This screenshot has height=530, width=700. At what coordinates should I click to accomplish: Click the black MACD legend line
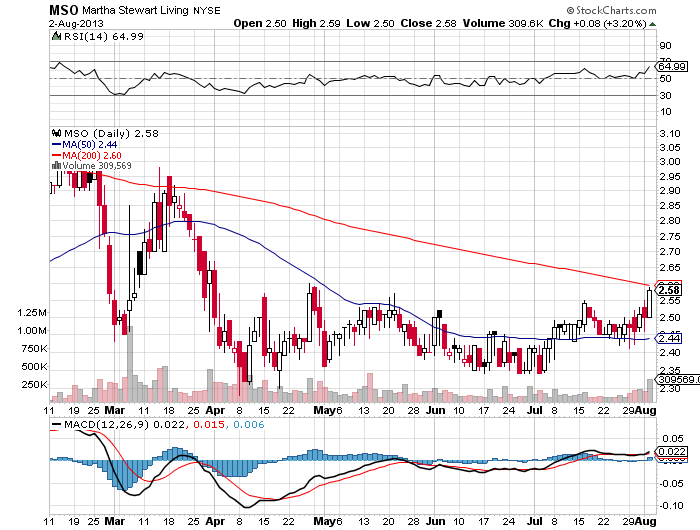click(56, 424)
